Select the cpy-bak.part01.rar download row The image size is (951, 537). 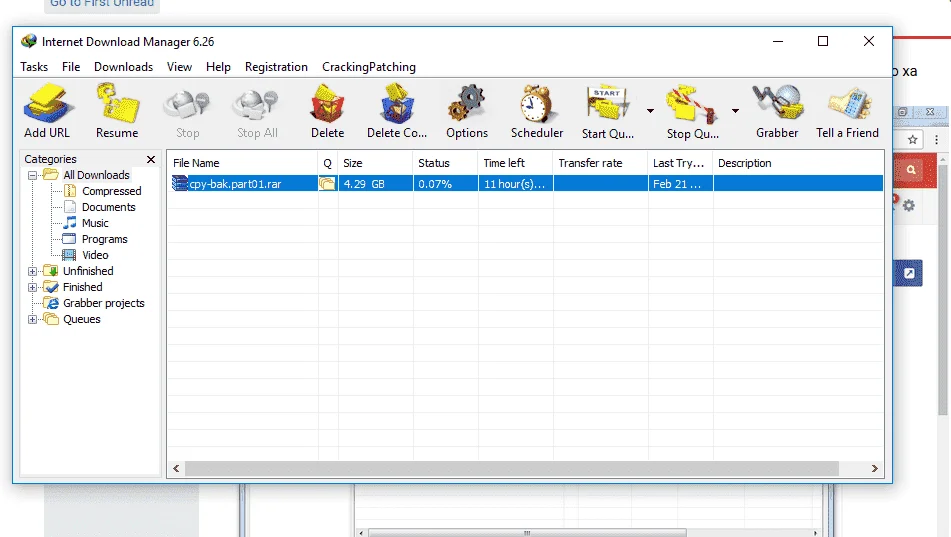(x=525, y=183)
